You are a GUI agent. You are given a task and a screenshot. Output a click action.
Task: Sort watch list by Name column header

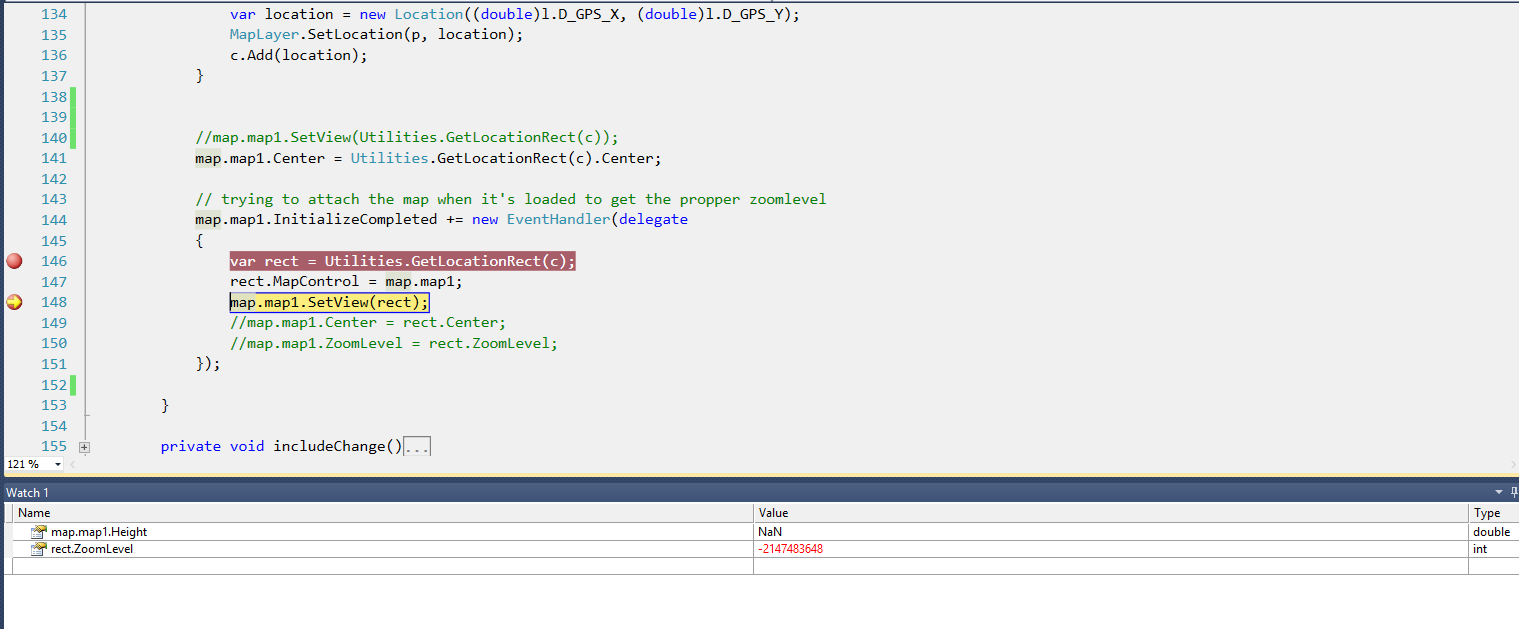pos(384,512)
